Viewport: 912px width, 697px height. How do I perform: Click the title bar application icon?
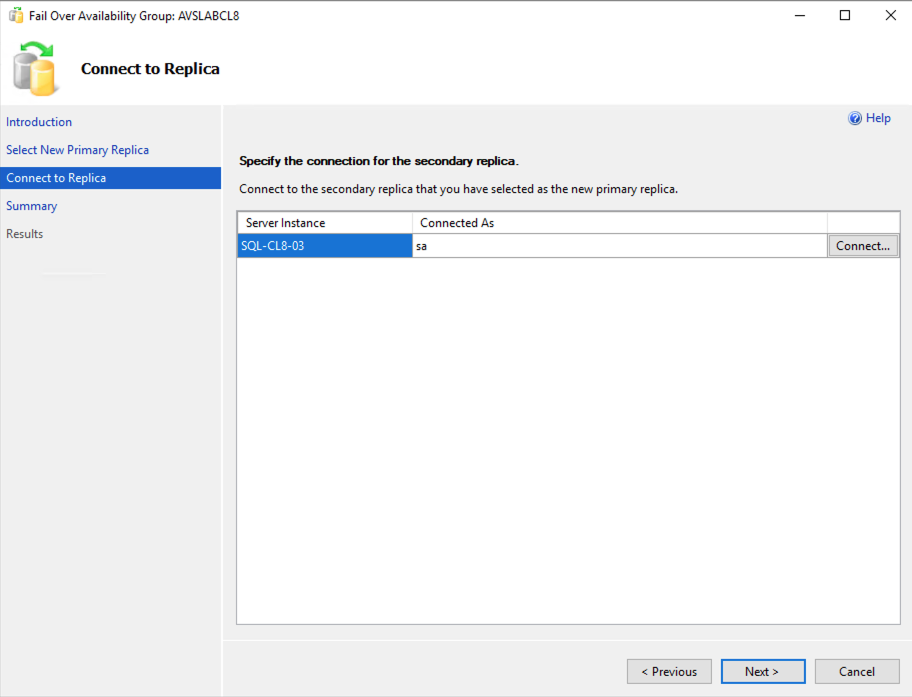tap(16, 15)
